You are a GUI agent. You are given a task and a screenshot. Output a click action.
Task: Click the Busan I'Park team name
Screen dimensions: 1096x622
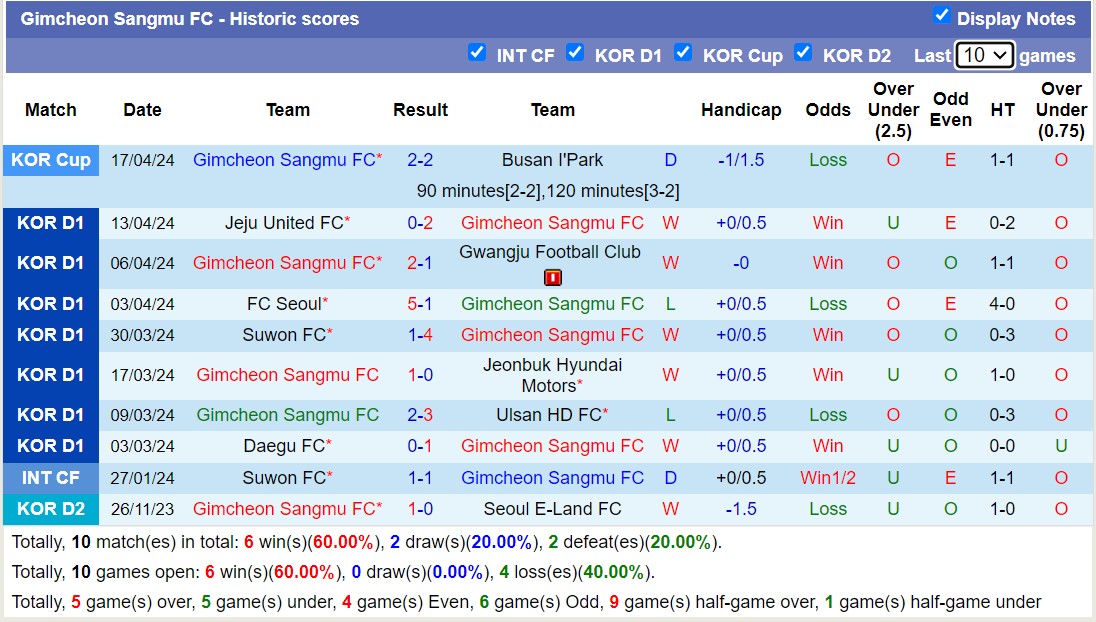pos(554,160)
